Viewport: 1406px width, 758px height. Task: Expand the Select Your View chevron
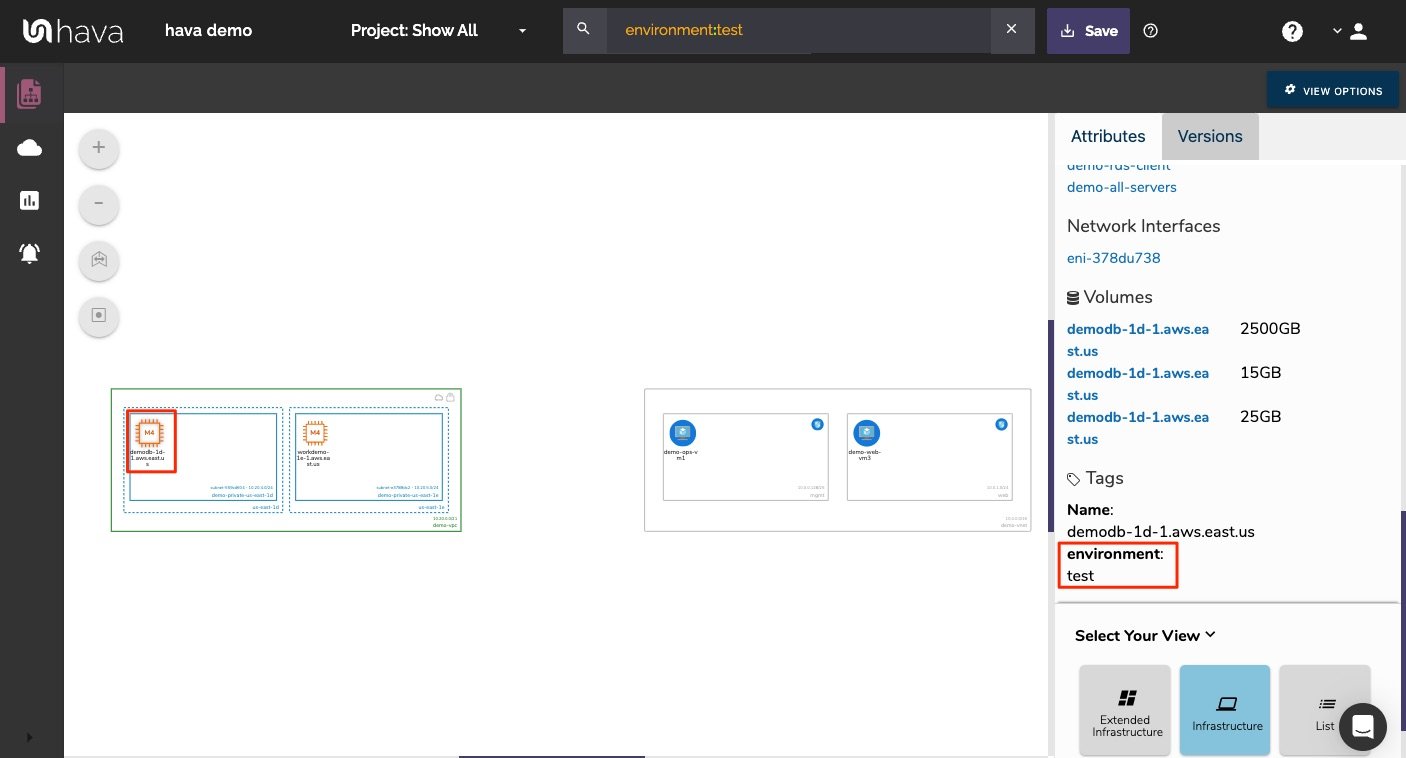pos(1210,635)
